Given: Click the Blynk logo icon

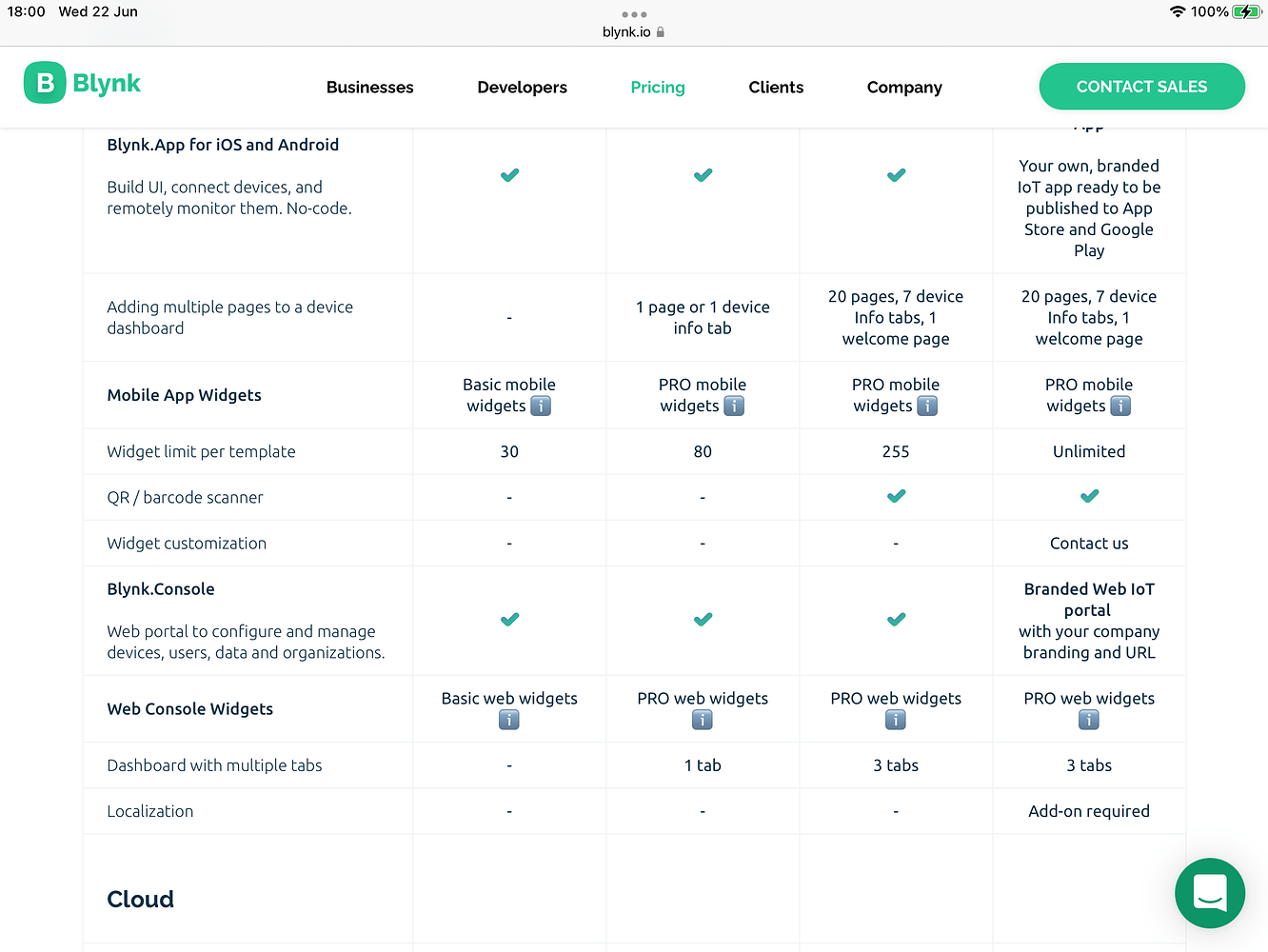Looking at the screenshot, I should [44, 83].
